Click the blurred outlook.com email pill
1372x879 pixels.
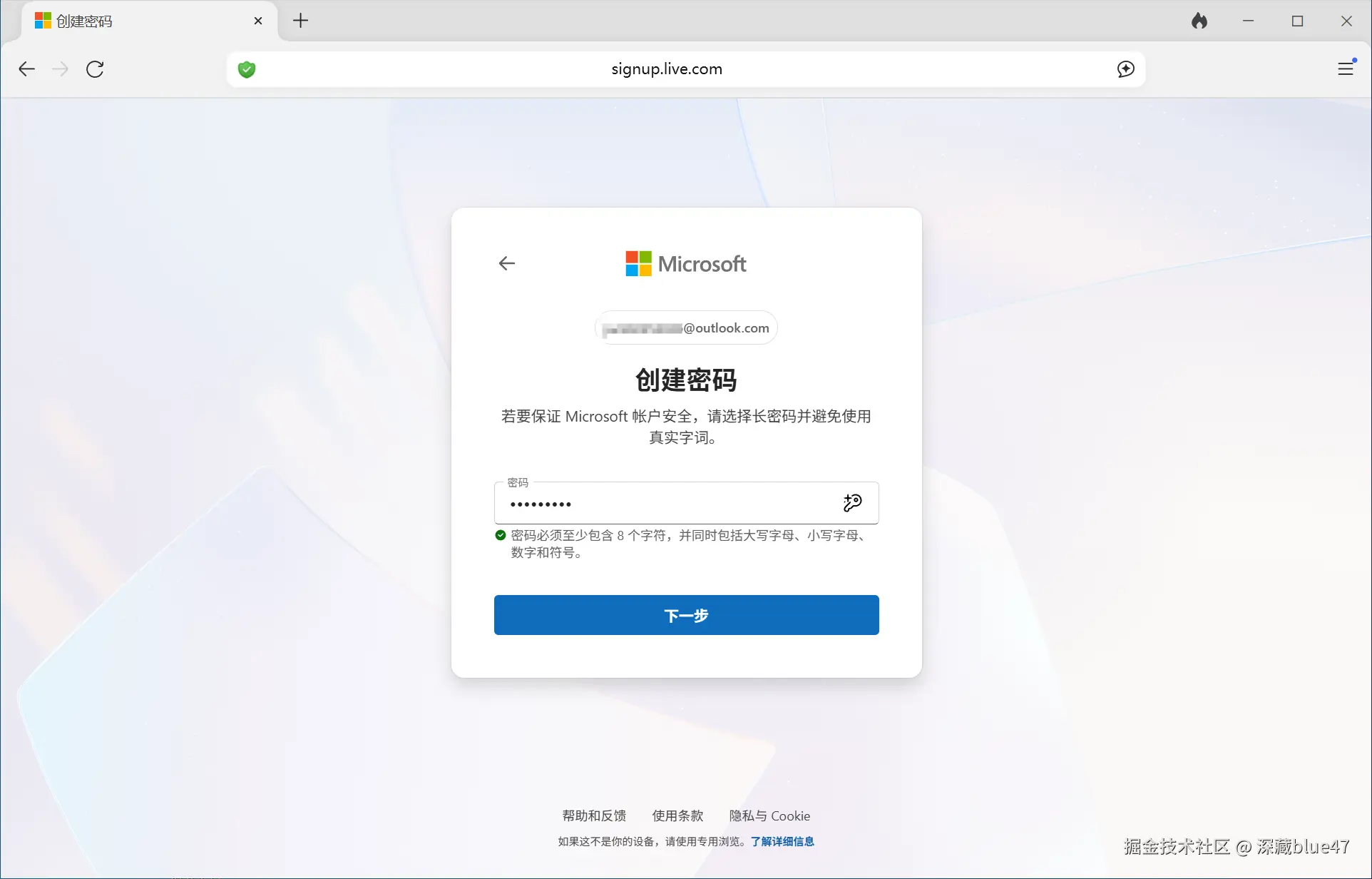coord(685,327)
